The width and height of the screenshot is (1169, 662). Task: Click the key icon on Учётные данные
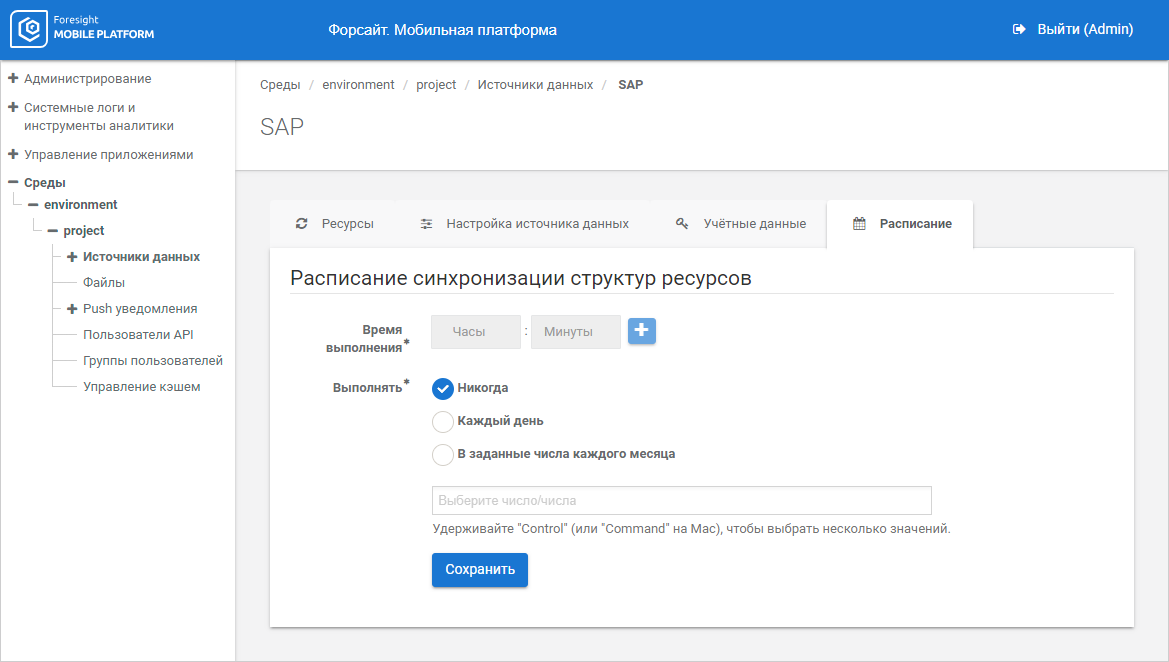point(682,224)
